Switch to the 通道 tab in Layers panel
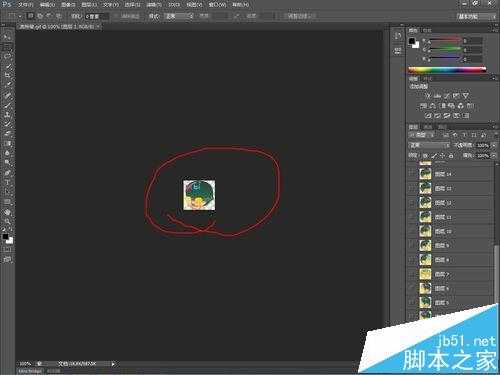 click(428, 127)
